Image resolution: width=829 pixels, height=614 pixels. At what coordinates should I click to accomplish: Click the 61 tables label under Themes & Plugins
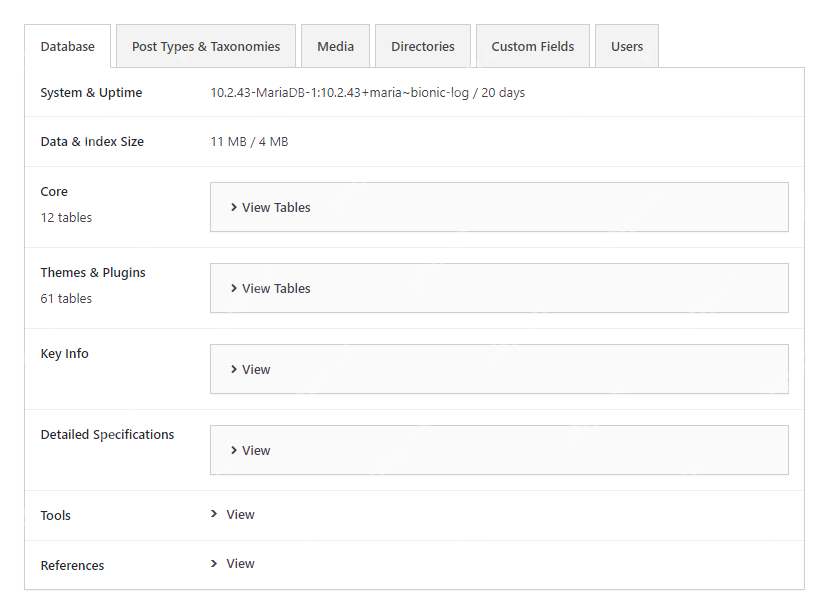(66, 298)
